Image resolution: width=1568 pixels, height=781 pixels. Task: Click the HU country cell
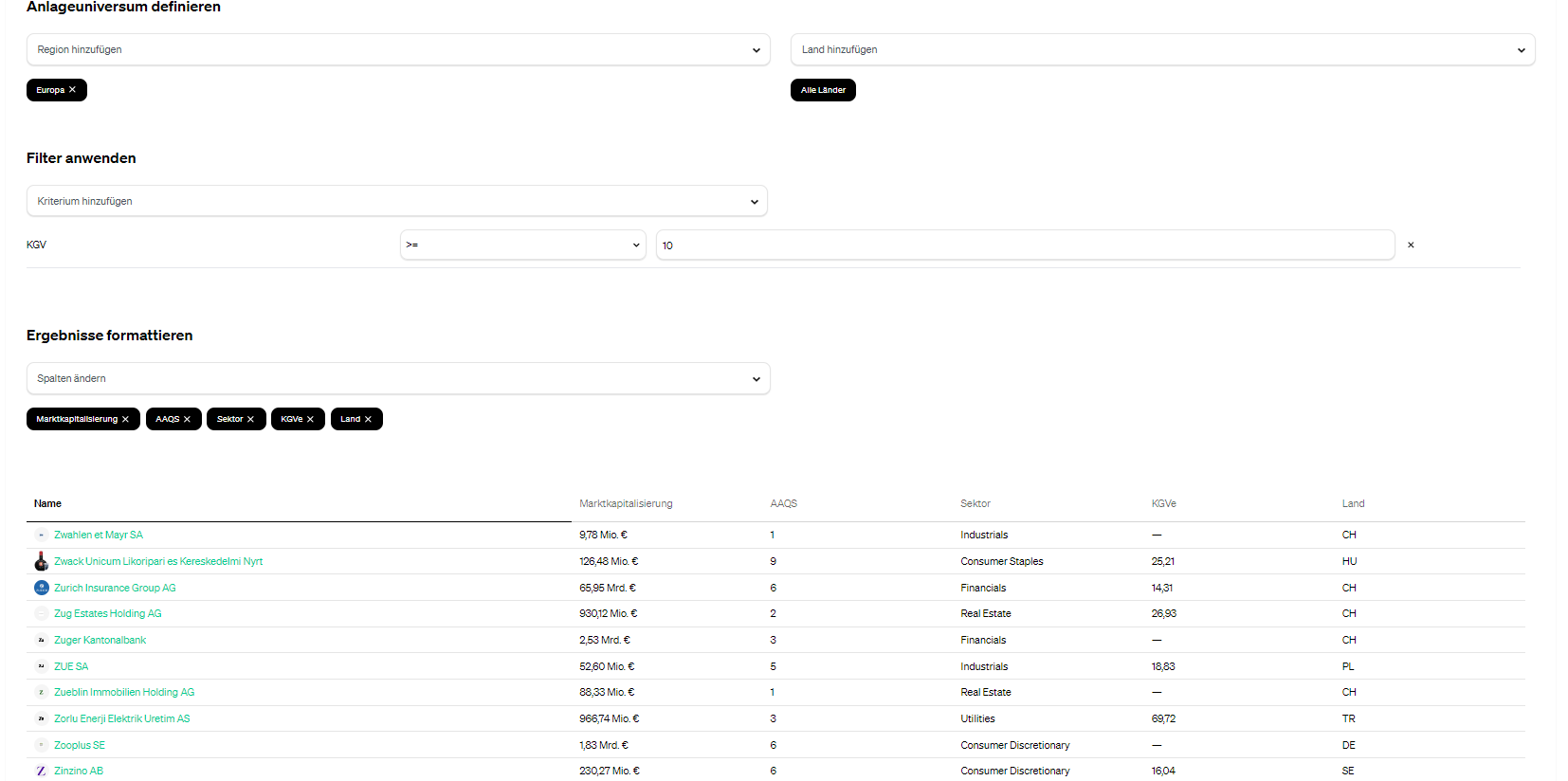click(x=1349, y=561)
